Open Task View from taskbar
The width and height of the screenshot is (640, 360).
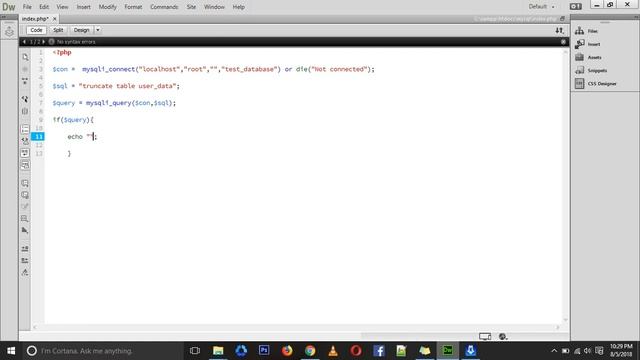coord(195,351)
